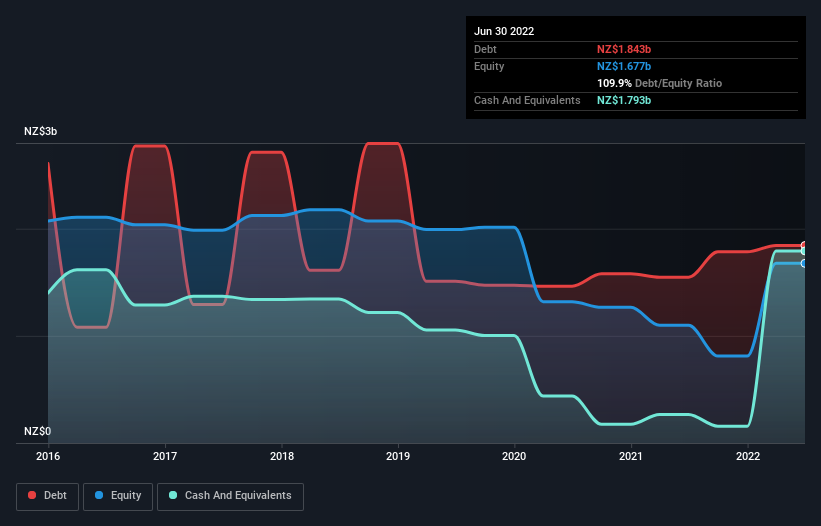Toggle the Debt legend button
821x526 pixels.
pos(48,496)
